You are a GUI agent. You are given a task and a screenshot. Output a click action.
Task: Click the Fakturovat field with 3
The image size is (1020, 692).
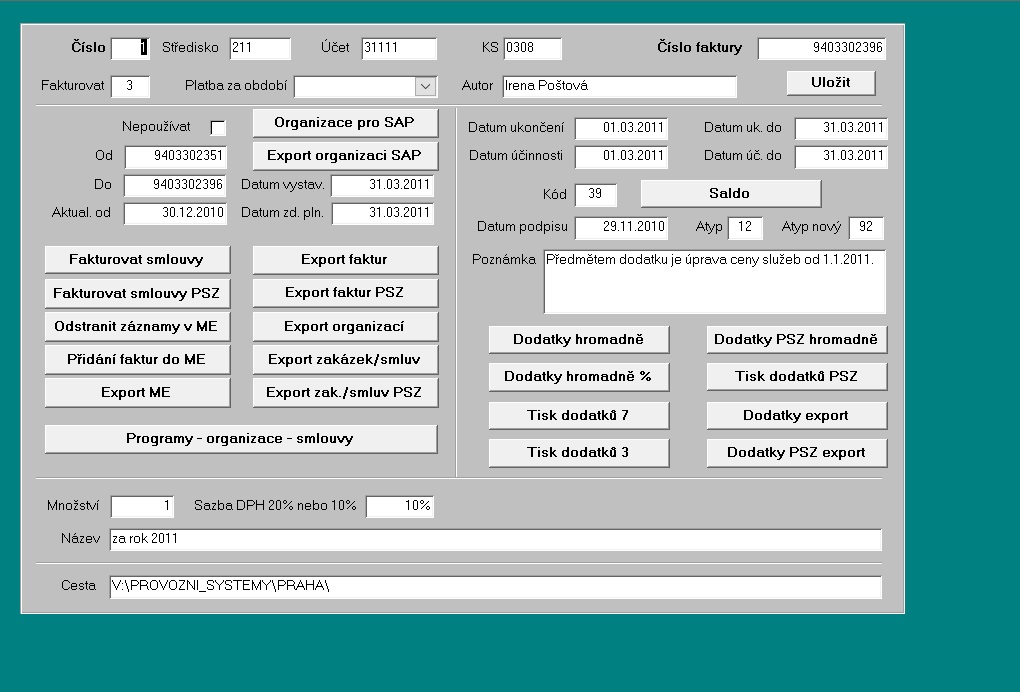click(131, 86)
